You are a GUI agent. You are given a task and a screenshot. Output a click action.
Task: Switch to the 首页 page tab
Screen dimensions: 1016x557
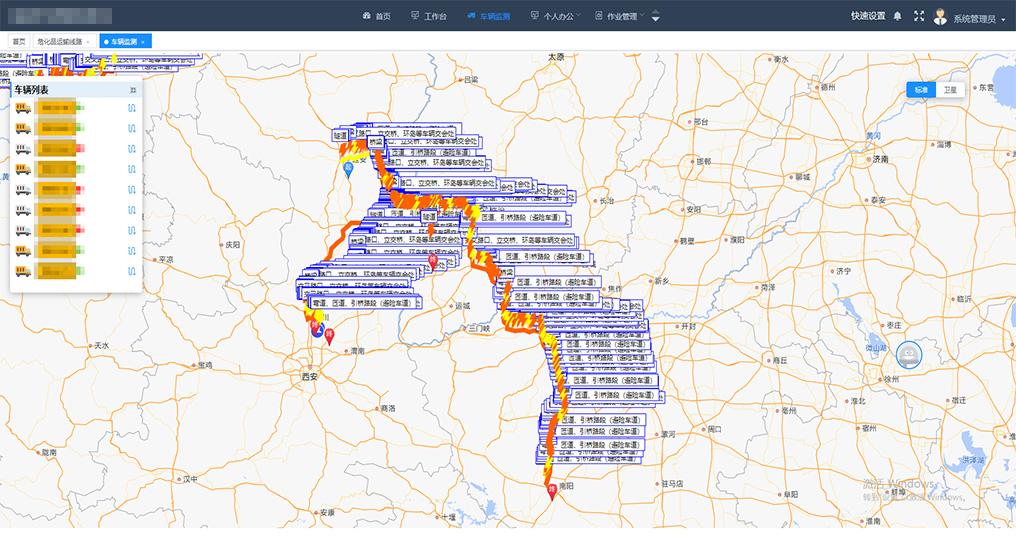(x=19, y=41)
